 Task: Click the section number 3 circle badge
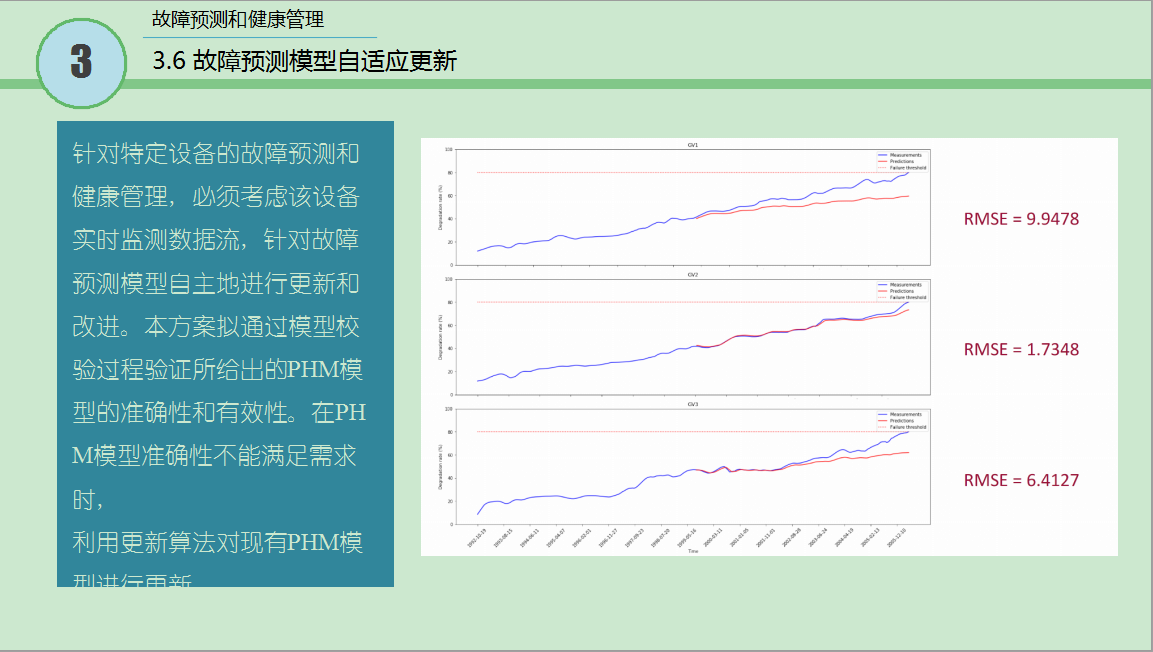coord(82,63)
